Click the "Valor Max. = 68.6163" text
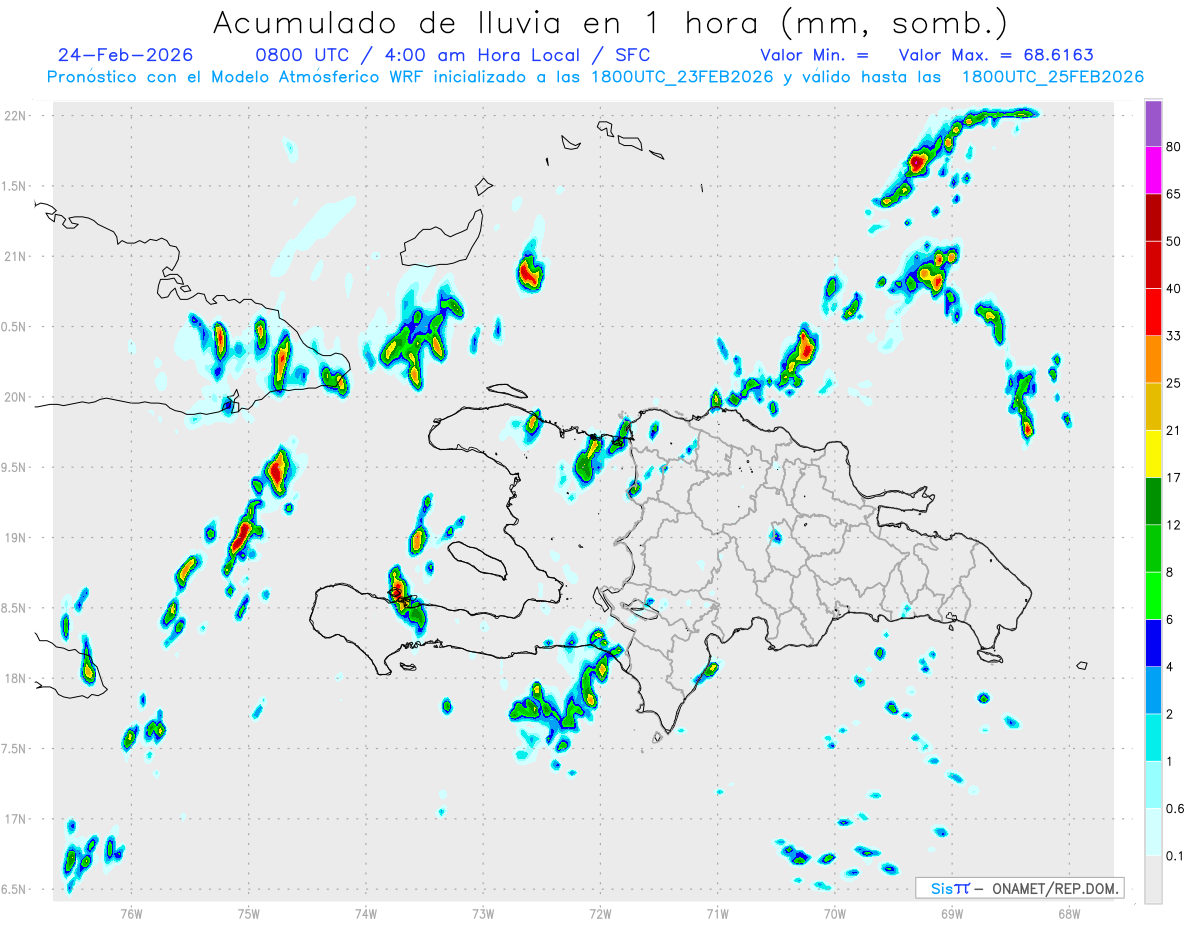The height and width of the screenshot is (927, 1200). [996, 55]
